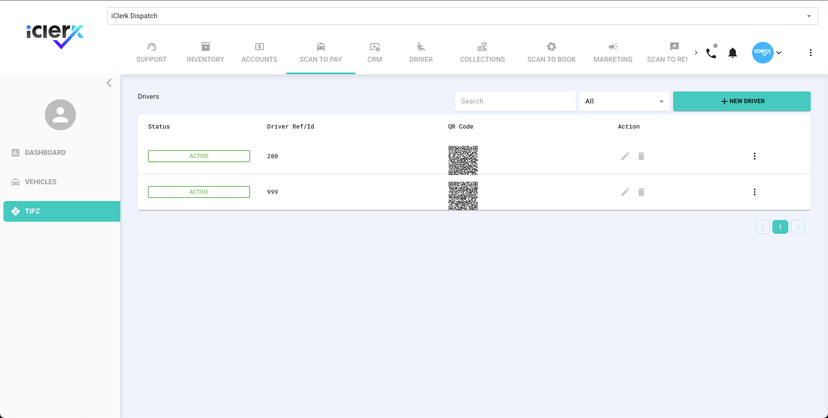This screenshot has height=418, width=828.
Task: Expand the All status filter dropdown
Action: [x=623, y=101]
